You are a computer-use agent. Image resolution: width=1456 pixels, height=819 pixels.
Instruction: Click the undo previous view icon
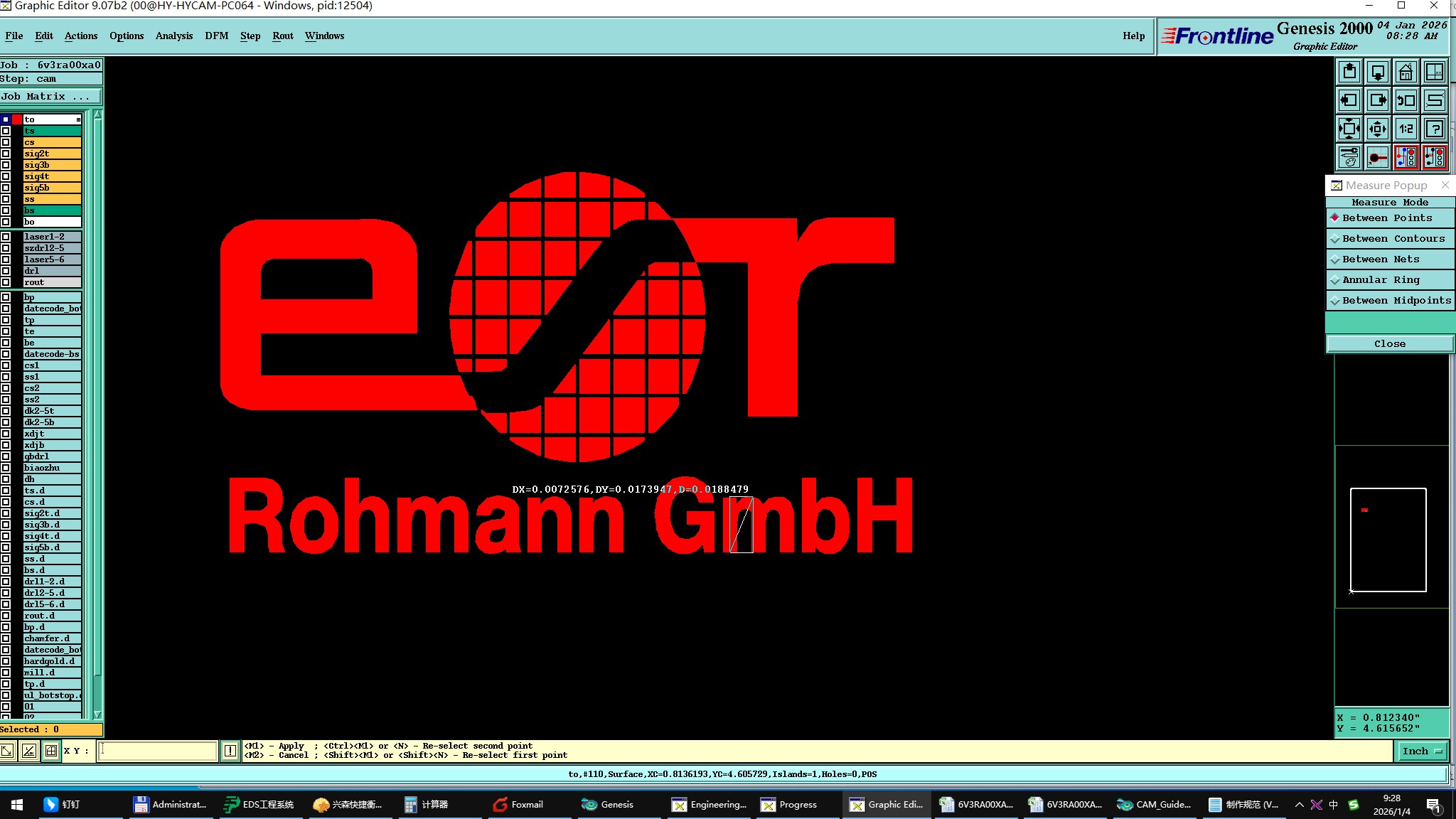pos(1406,100)
